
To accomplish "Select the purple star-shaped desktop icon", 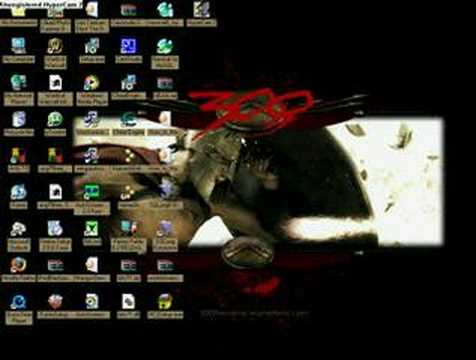I will click(166, 191).
